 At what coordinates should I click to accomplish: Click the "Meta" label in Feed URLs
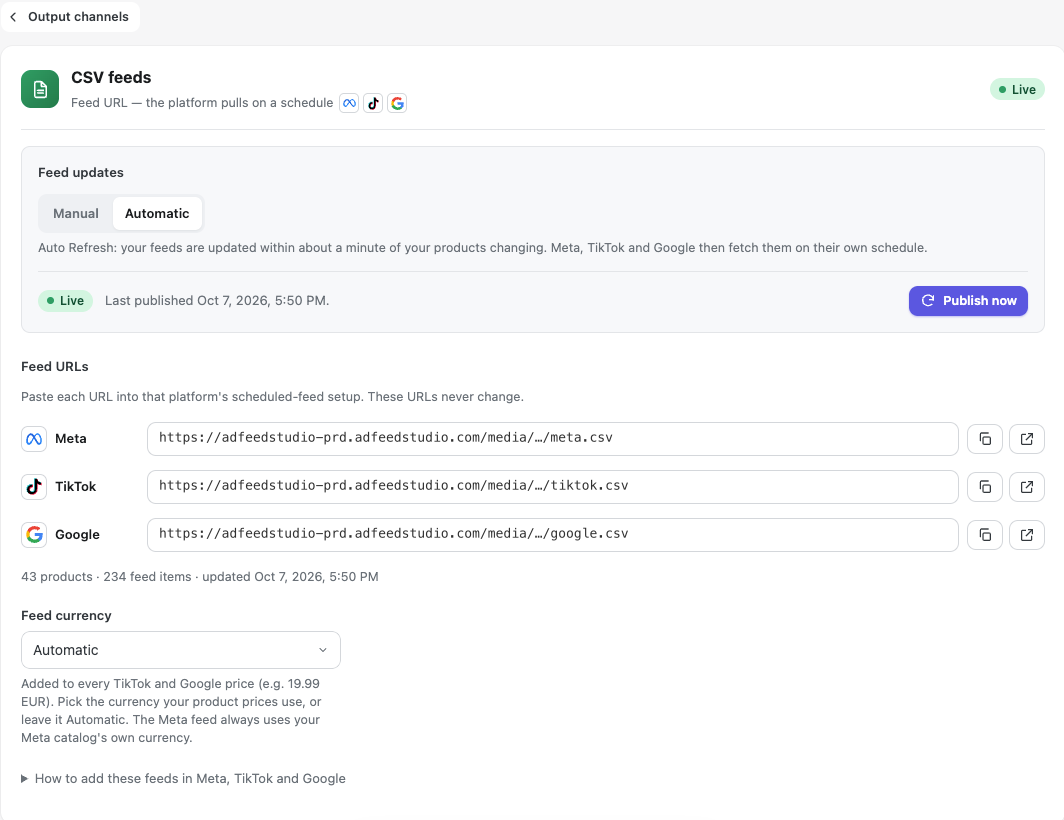[71, 439]
